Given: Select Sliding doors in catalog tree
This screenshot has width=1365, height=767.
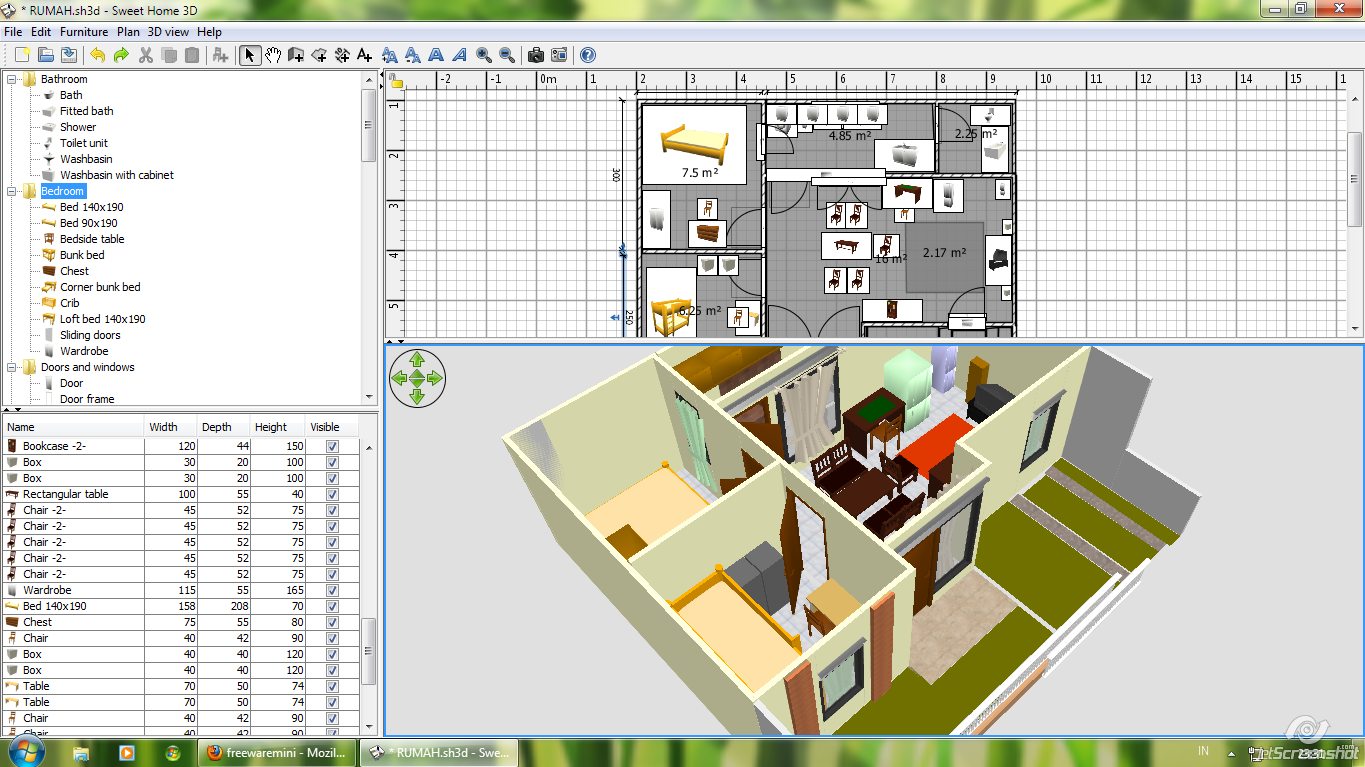Looking at the screenshot, I should click(x=90, y=335).
